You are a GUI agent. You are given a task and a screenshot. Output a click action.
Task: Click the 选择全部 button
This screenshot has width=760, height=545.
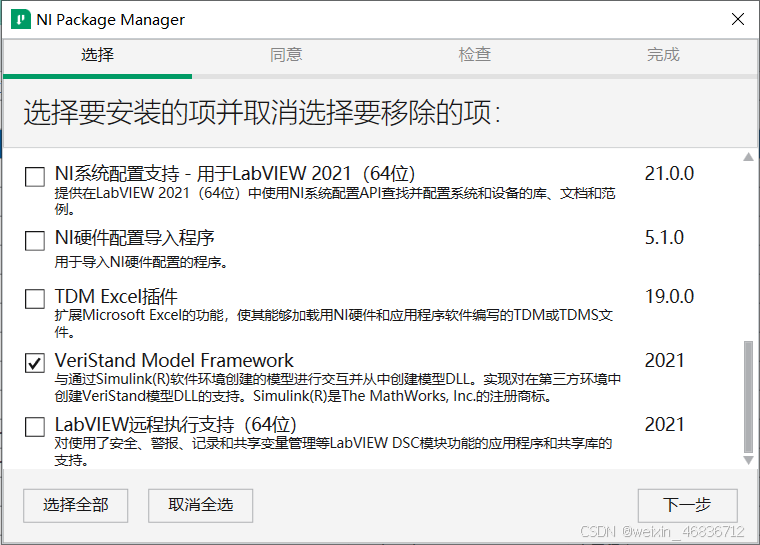pyautogui.click(x=76, y=505)
